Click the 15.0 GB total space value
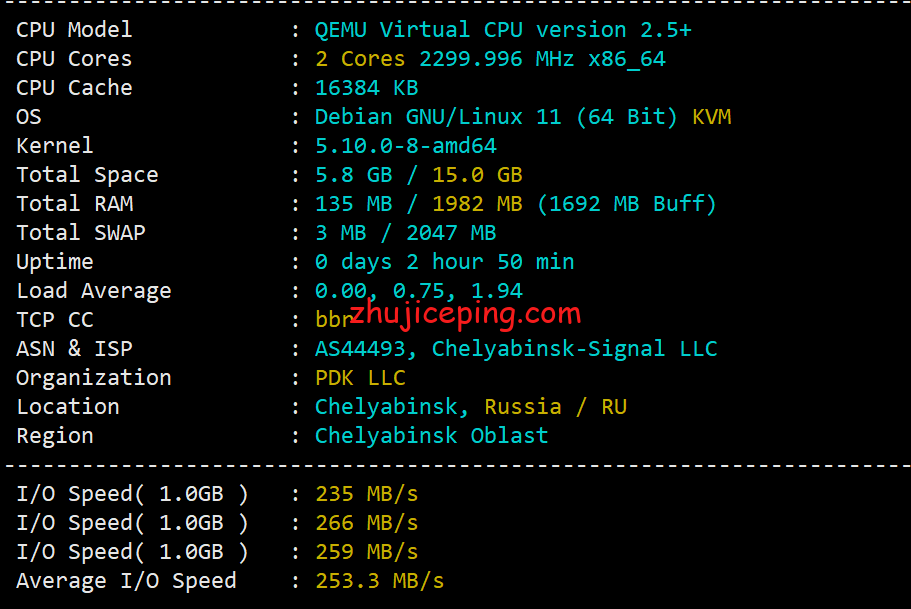The image size is (911, 609). [477, 175]
